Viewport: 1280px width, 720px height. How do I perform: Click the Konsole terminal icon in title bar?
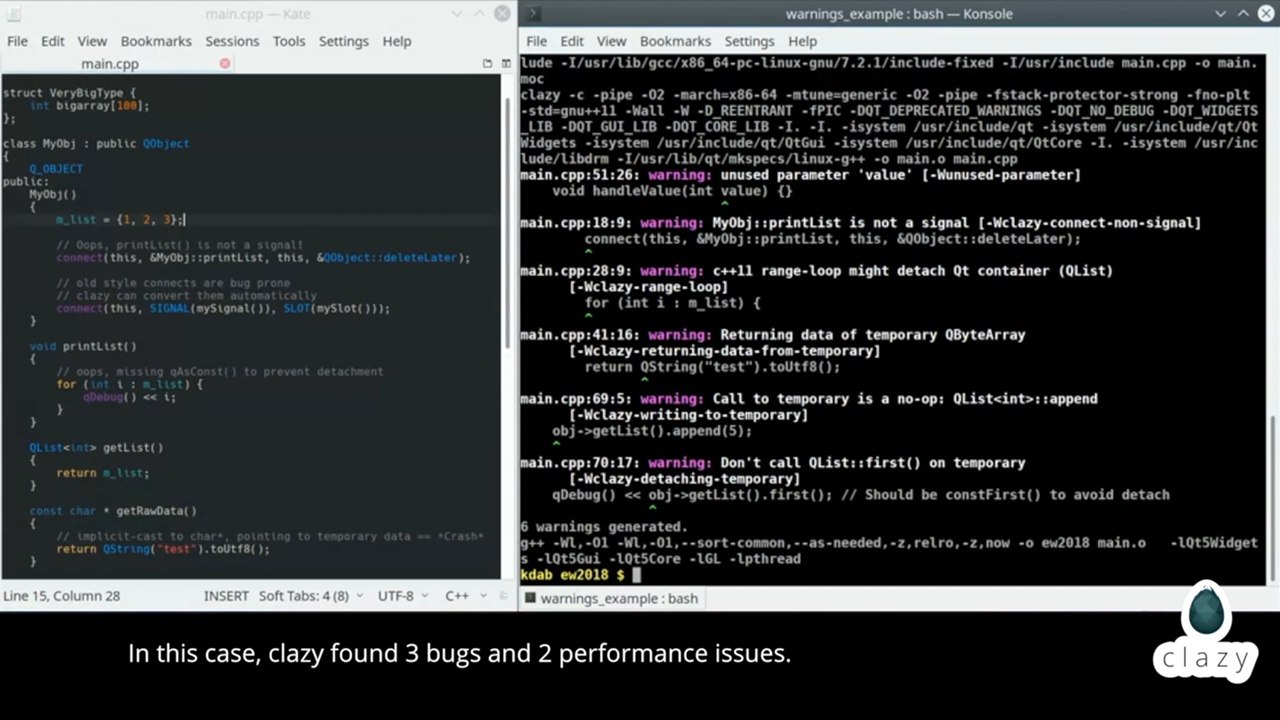coord(534,14)
